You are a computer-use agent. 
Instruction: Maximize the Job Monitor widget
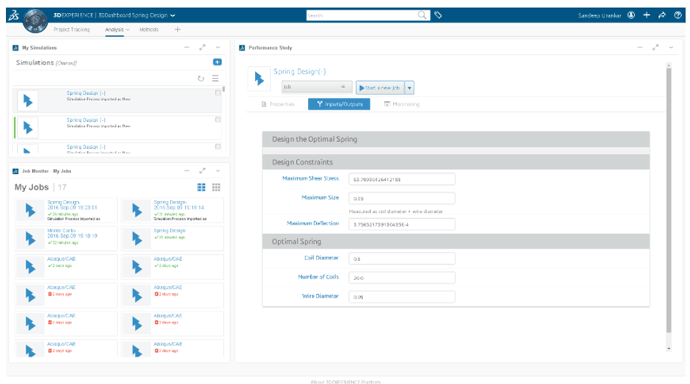pyautogui.click(x=202, y=171)
